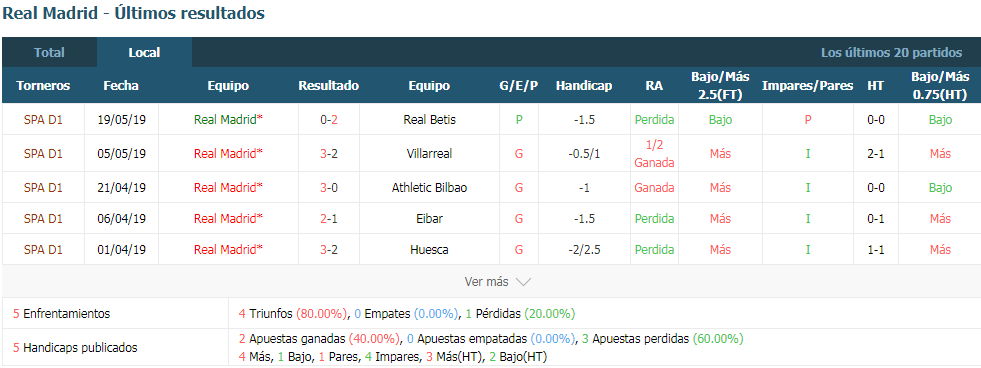Open the Eibar team link
This screenshot has height=368, width=981.
click(429, 219)
